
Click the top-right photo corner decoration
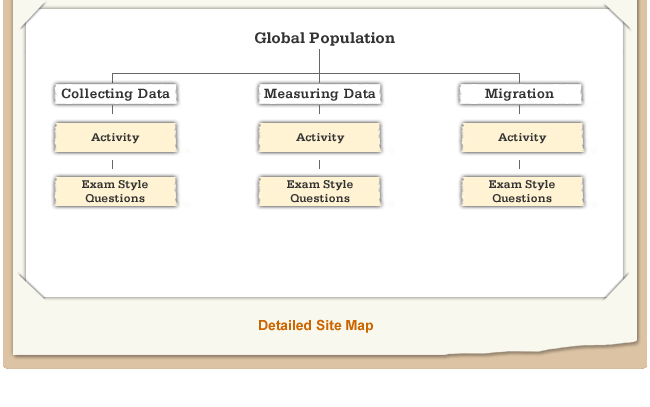coord(616,18)
